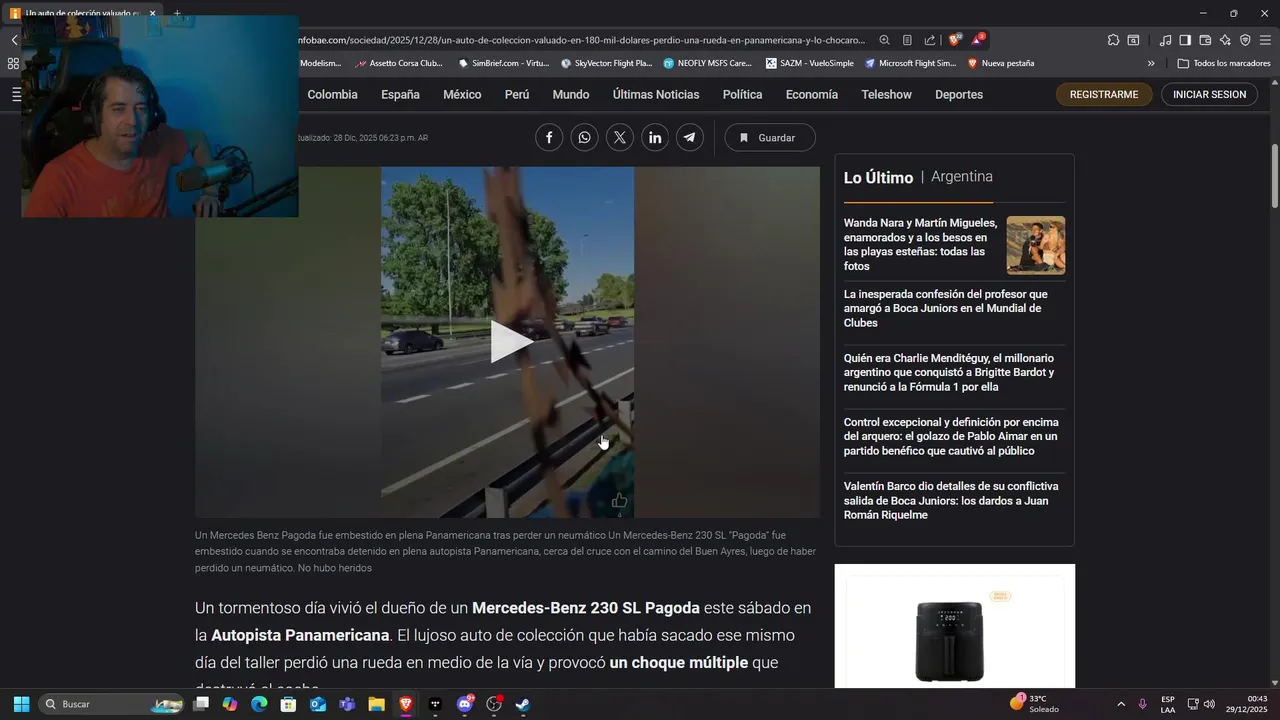Click the page URL address bar
The width and height of the screenshot is (1280, 720).
(x=580, y=40)
